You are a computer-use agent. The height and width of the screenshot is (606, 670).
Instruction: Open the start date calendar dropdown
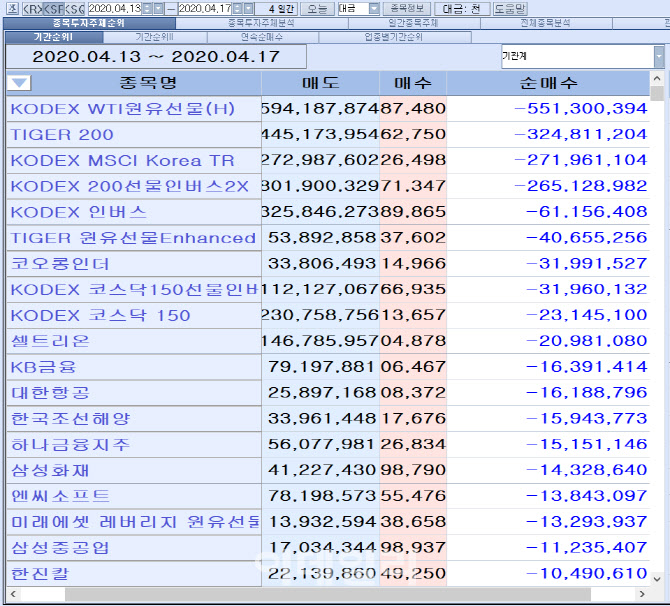coord(158,9)
